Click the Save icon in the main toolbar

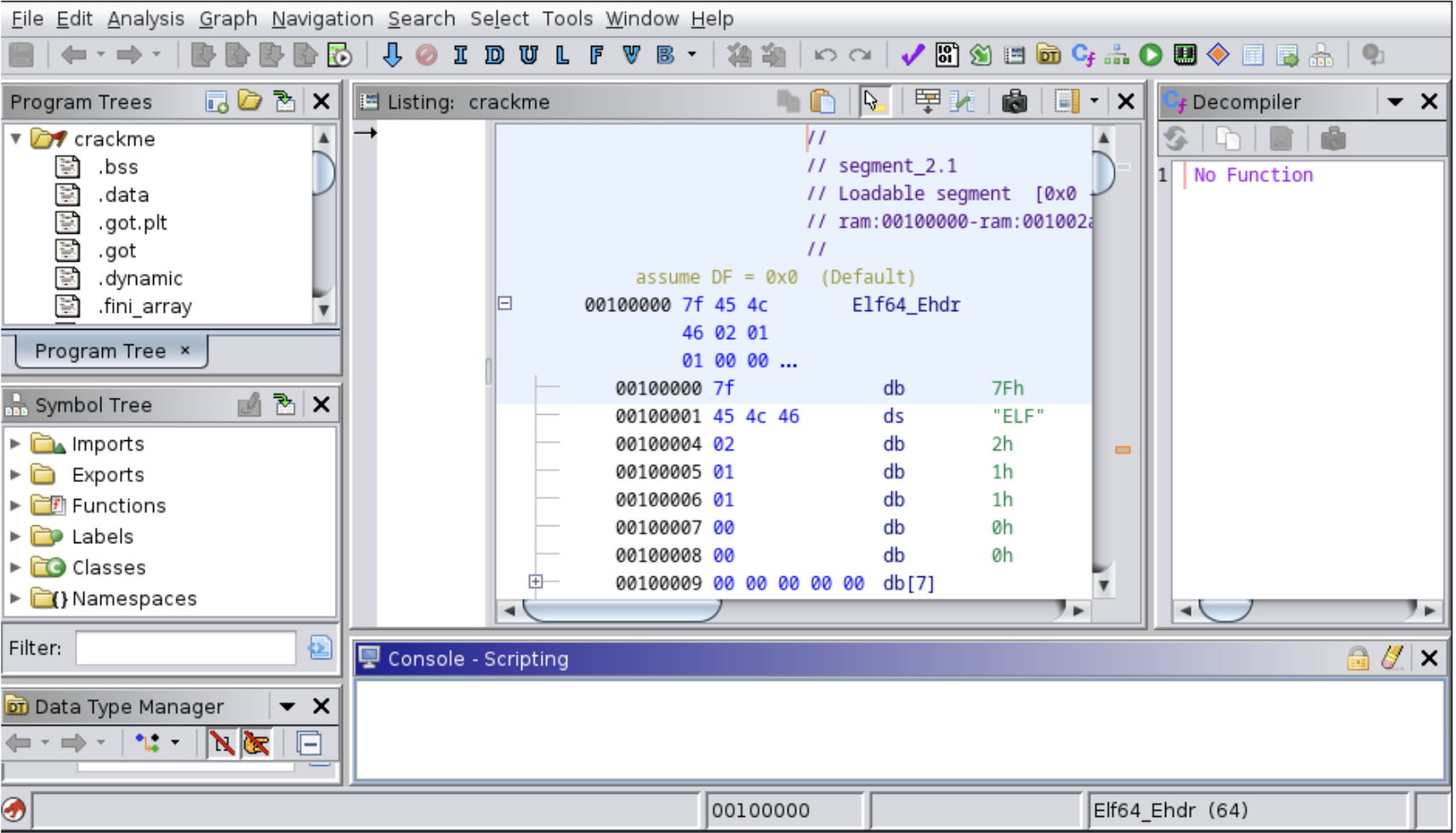point(21,55)
